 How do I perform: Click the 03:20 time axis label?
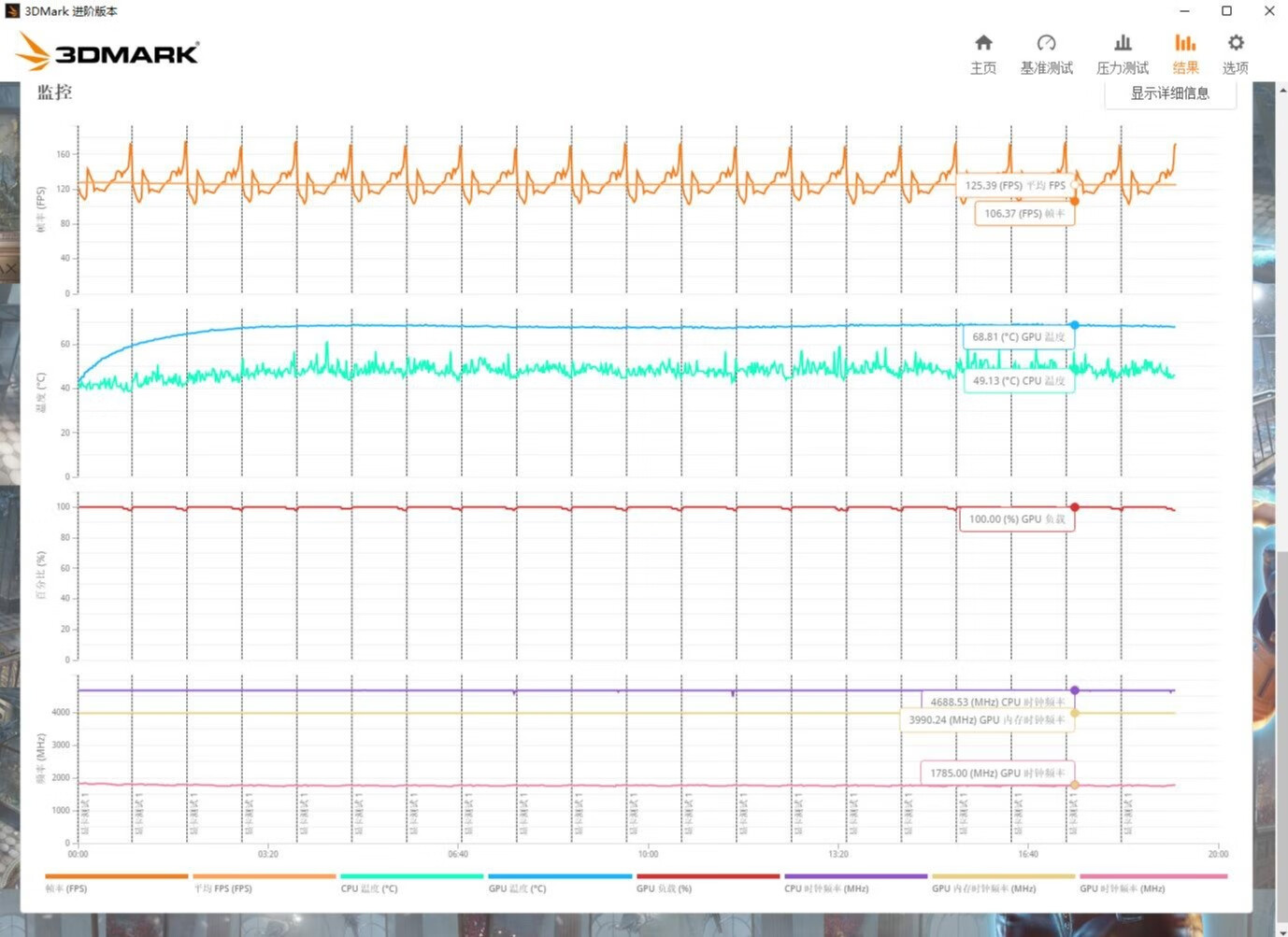268,854
